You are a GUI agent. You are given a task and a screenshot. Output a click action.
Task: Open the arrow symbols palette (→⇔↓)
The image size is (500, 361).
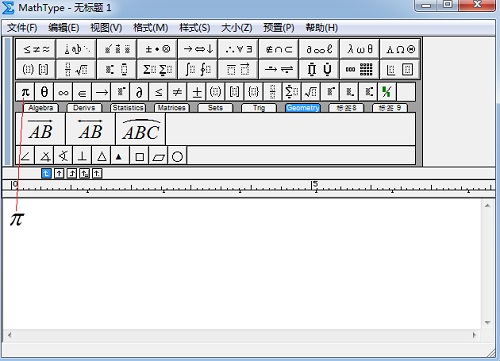coord(198,49)
